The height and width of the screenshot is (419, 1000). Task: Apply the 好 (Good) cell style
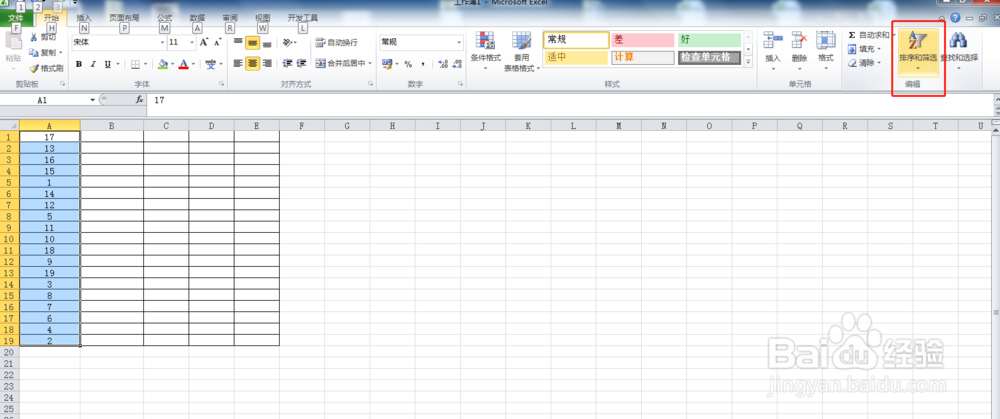(x=709, y=40)
